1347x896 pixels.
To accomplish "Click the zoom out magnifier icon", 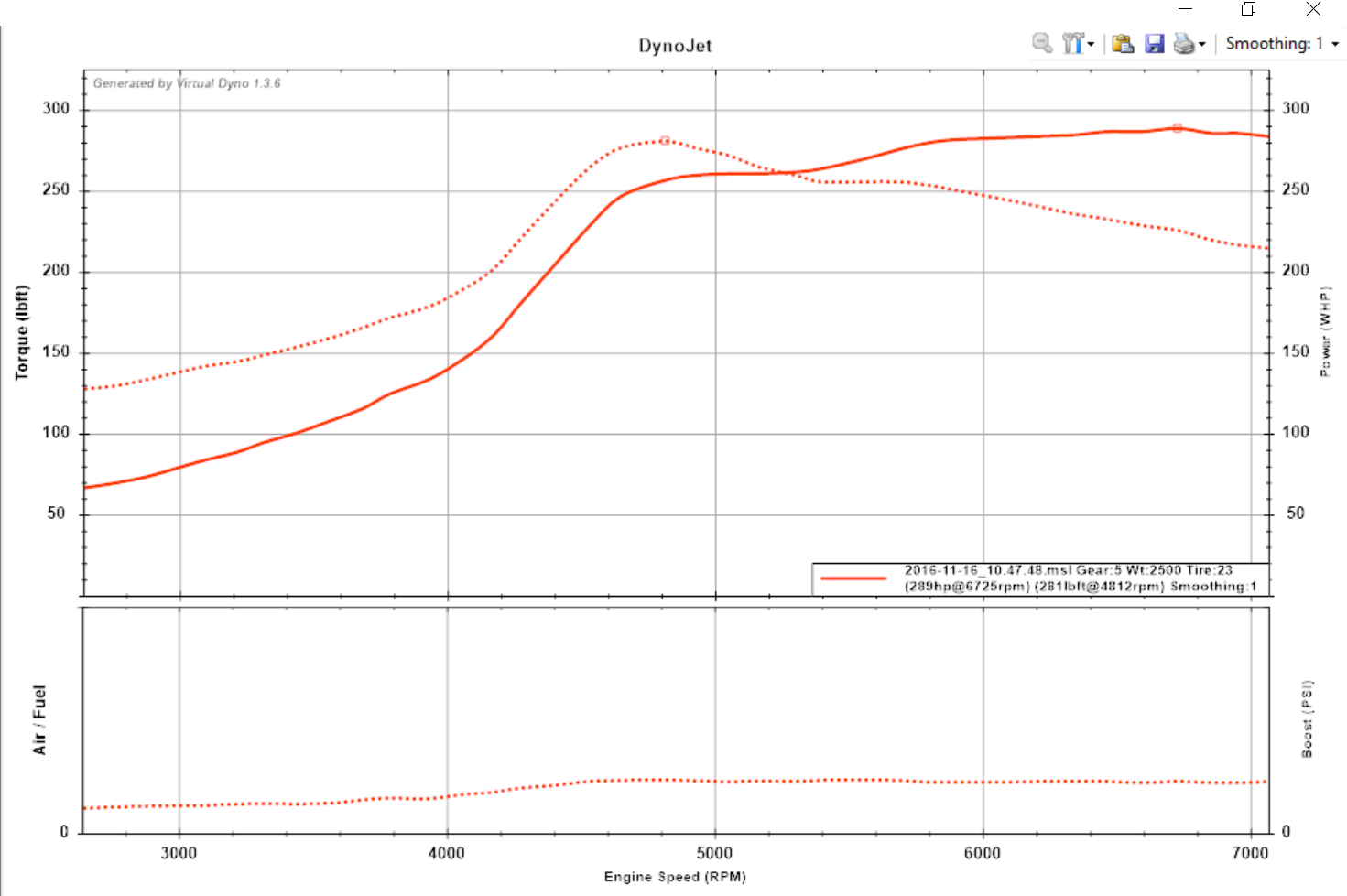I will coord(1042,43).
